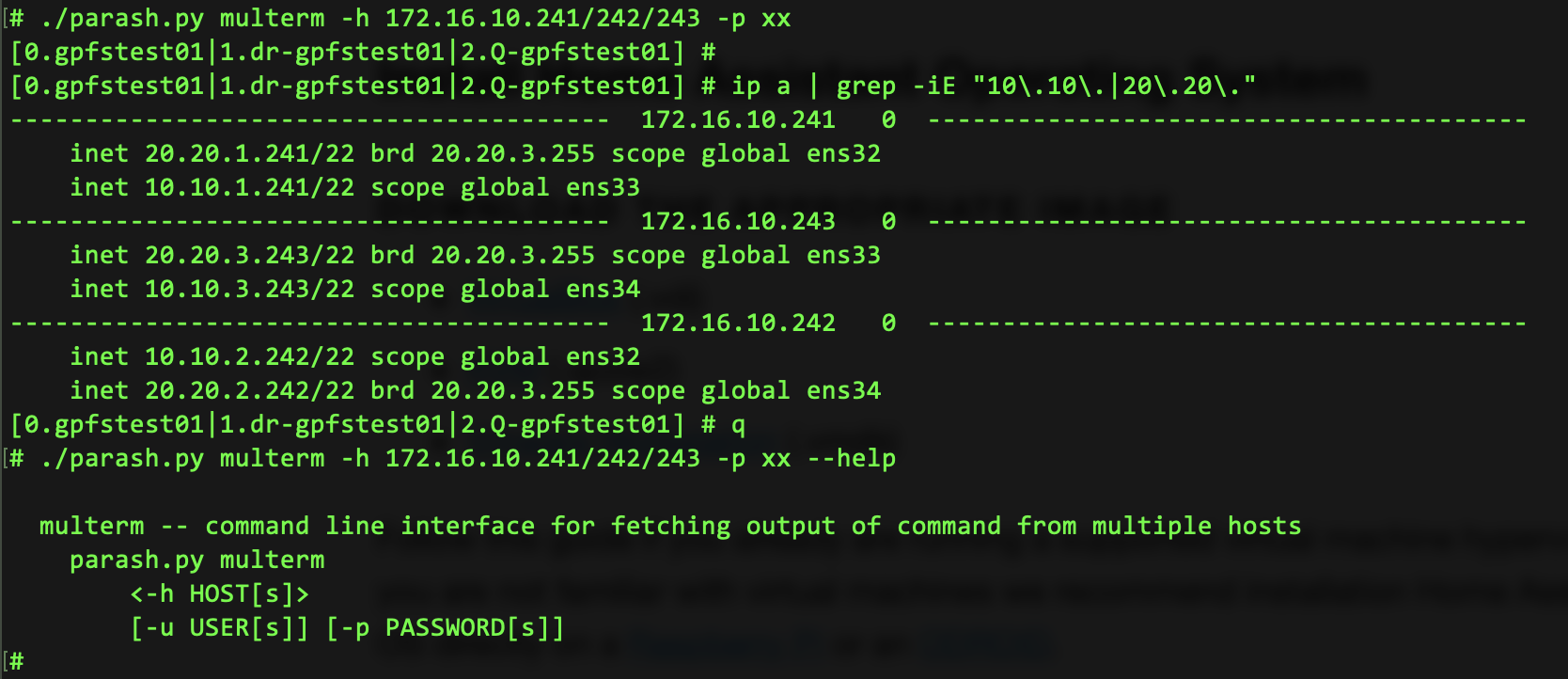The height and width of the screenshot is (679, 1568).
Task: Click the IP address 20.20.1.241/22
Action: click(x=249, y=154)
